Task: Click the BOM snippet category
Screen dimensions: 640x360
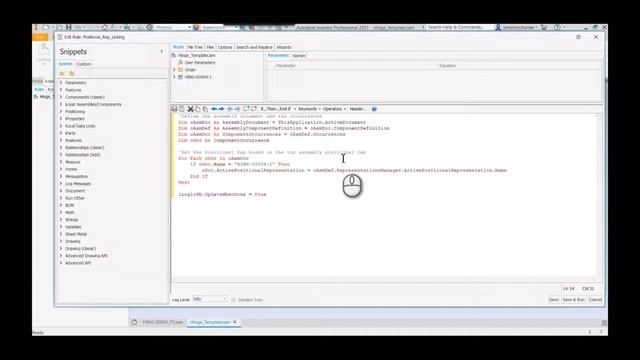Action: [70, 205]
